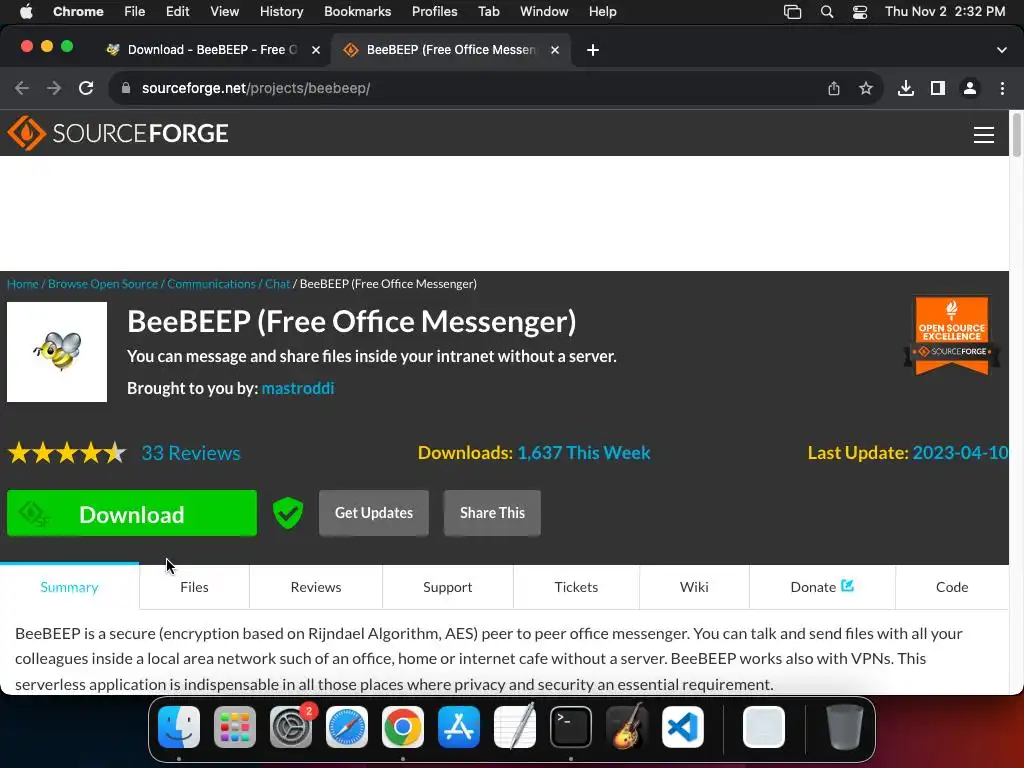This screenshot has height=768, width=1024.
Task: Reload the page
Action: point(86,88)
